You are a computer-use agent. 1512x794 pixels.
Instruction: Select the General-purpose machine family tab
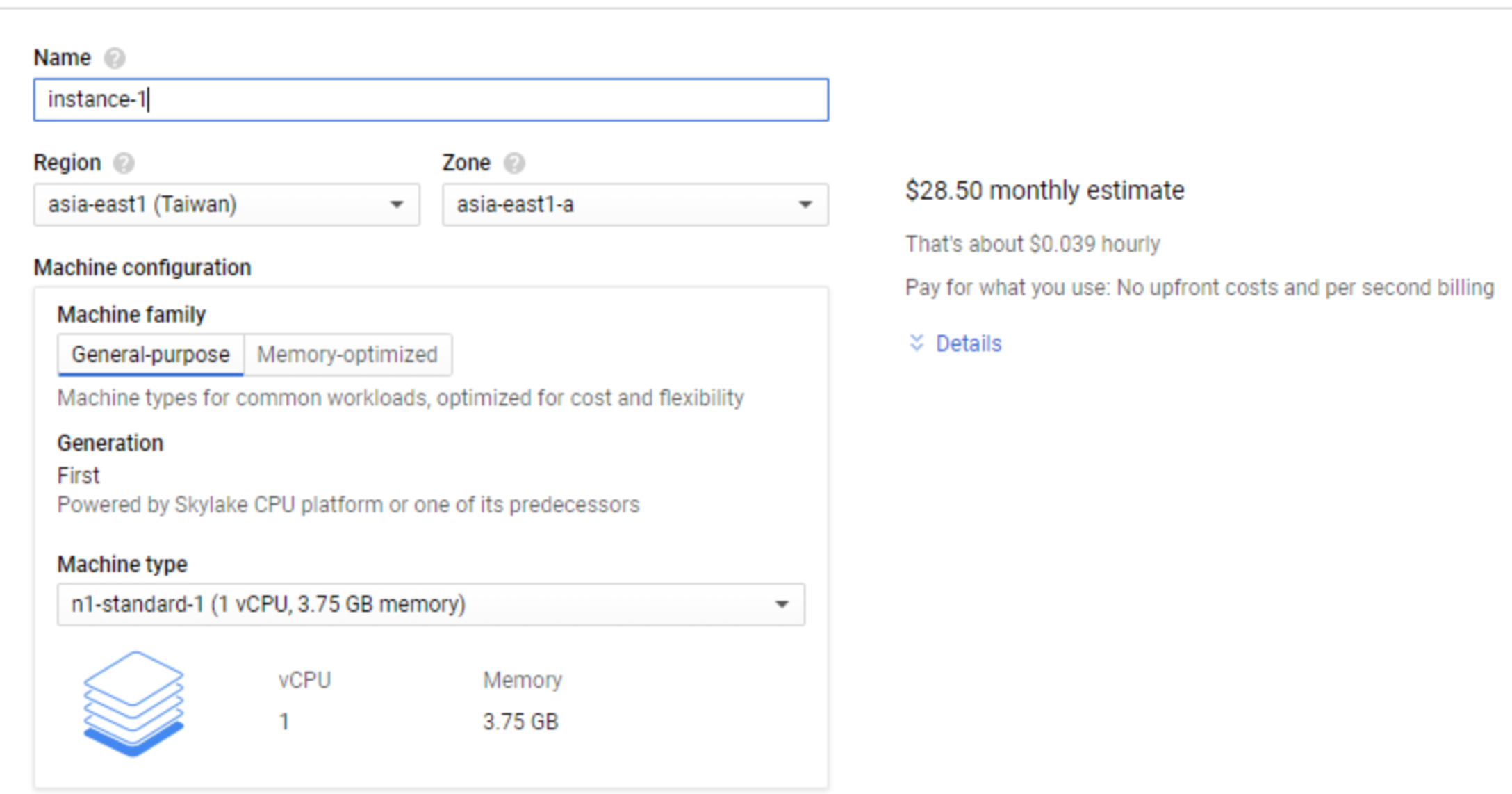[150, 355]
